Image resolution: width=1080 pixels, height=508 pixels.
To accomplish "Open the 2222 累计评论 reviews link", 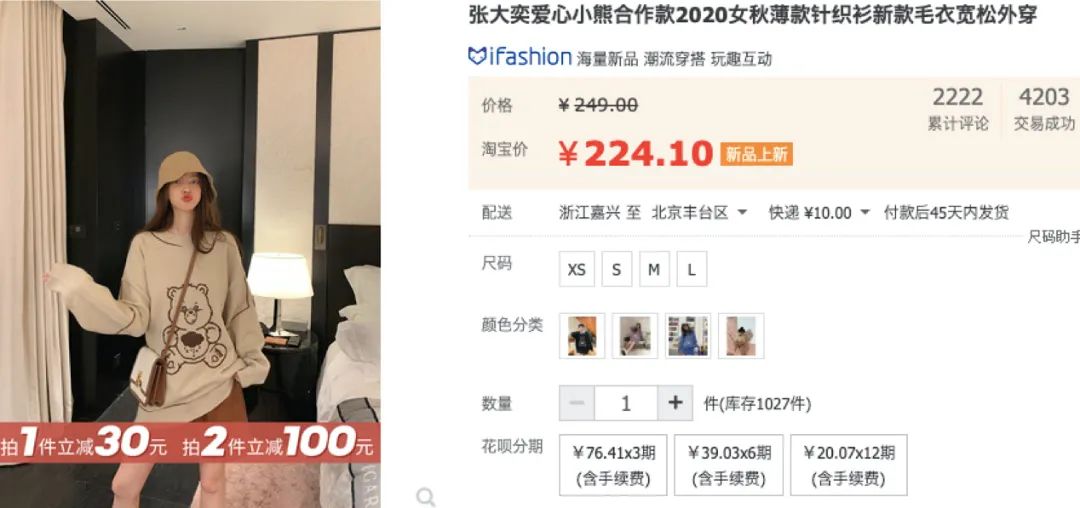I will coord(957,108).
